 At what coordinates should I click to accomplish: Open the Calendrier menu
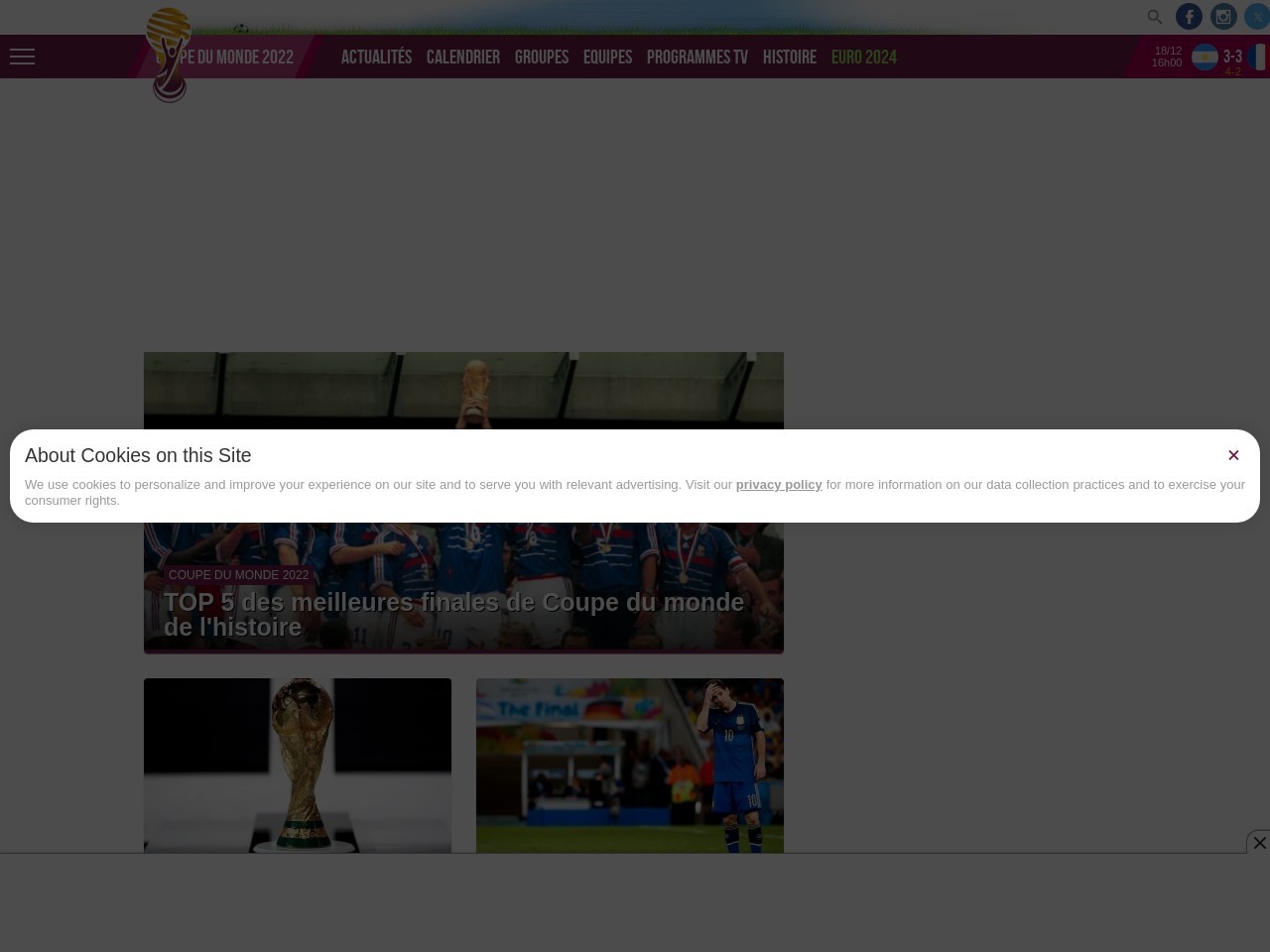coord(463,57)
